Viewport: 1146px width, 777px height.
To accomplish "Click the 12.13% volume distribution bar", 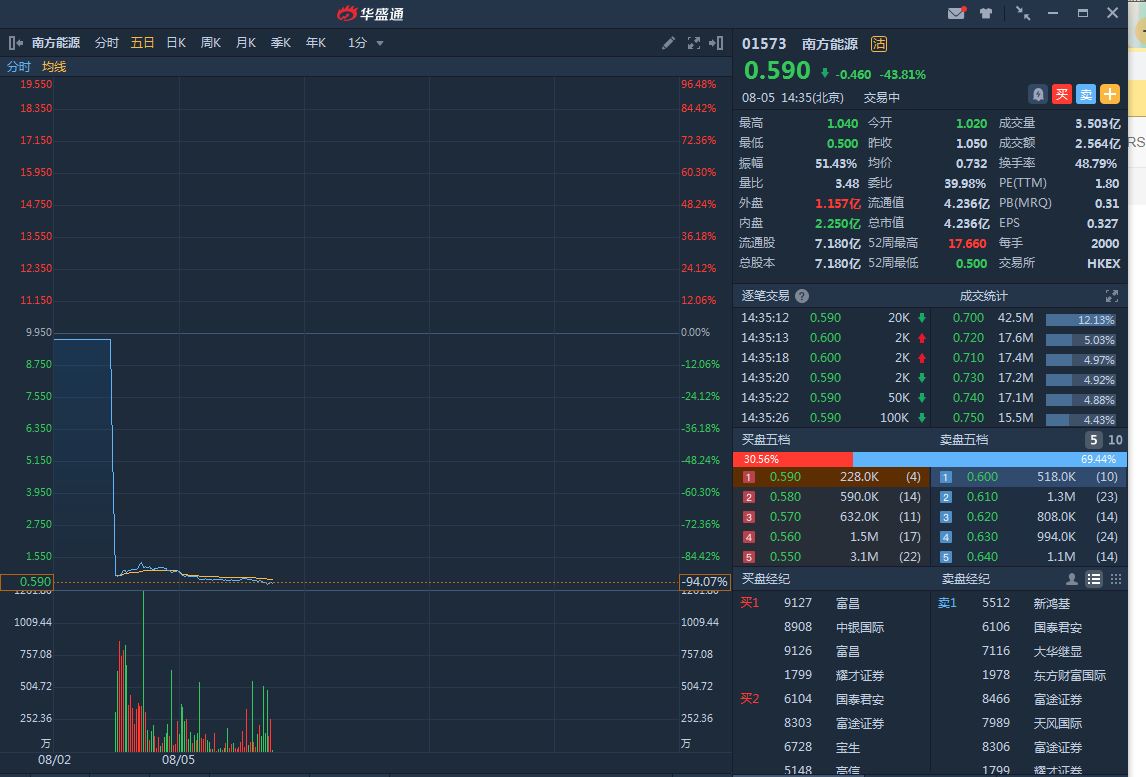I will pyautogui.click(x=1080, y=320).
